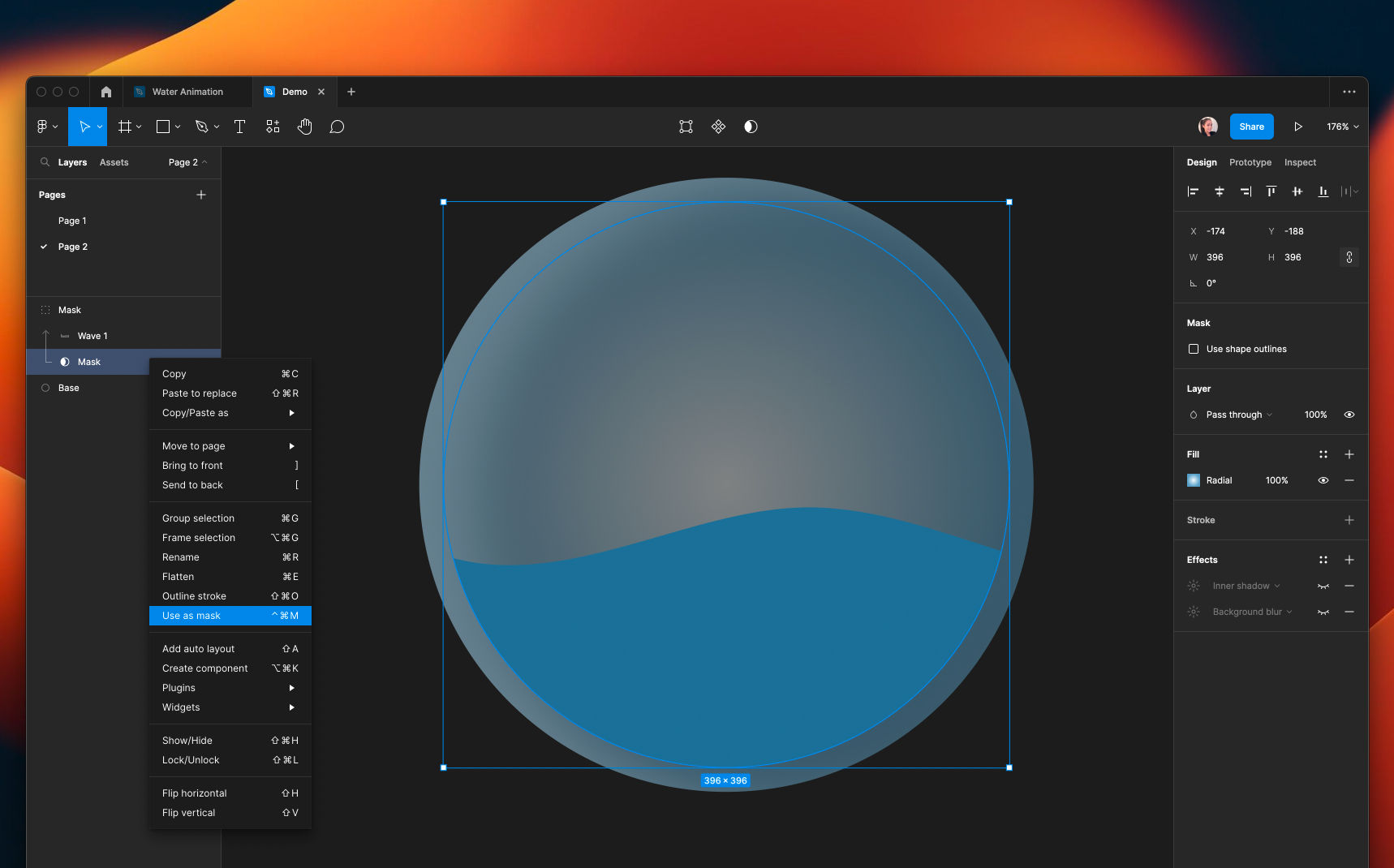Select the Comment tool
The width and height of the screenshot is (1394, 868).
pos(338,127)
